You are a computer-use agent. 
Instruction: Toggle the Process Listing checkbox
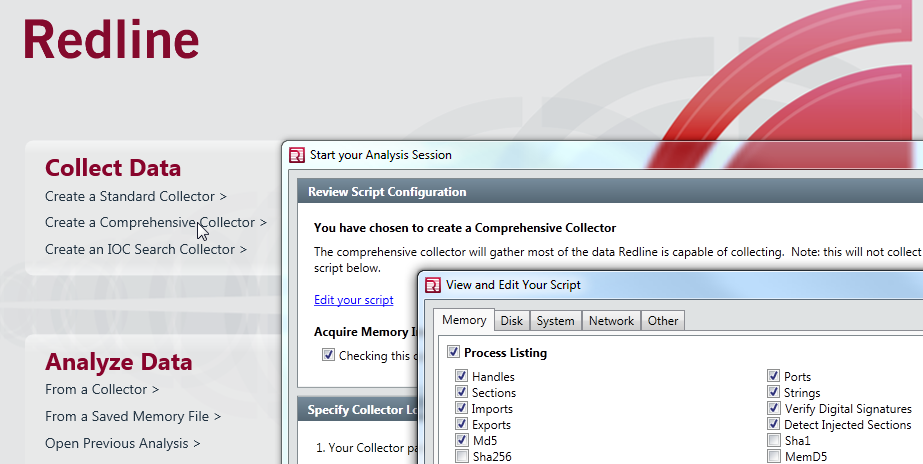(453, 352)
